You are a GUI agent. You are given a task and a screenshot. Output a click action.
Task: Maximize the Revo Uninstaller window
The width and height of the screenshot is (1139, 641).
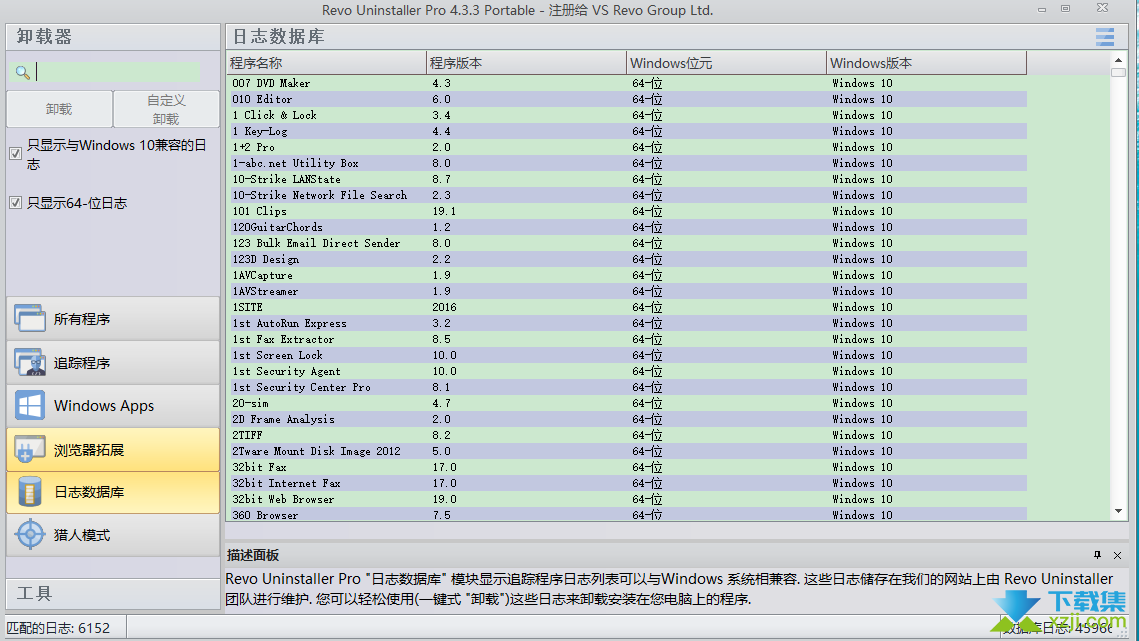click(x=1066, y=9)
